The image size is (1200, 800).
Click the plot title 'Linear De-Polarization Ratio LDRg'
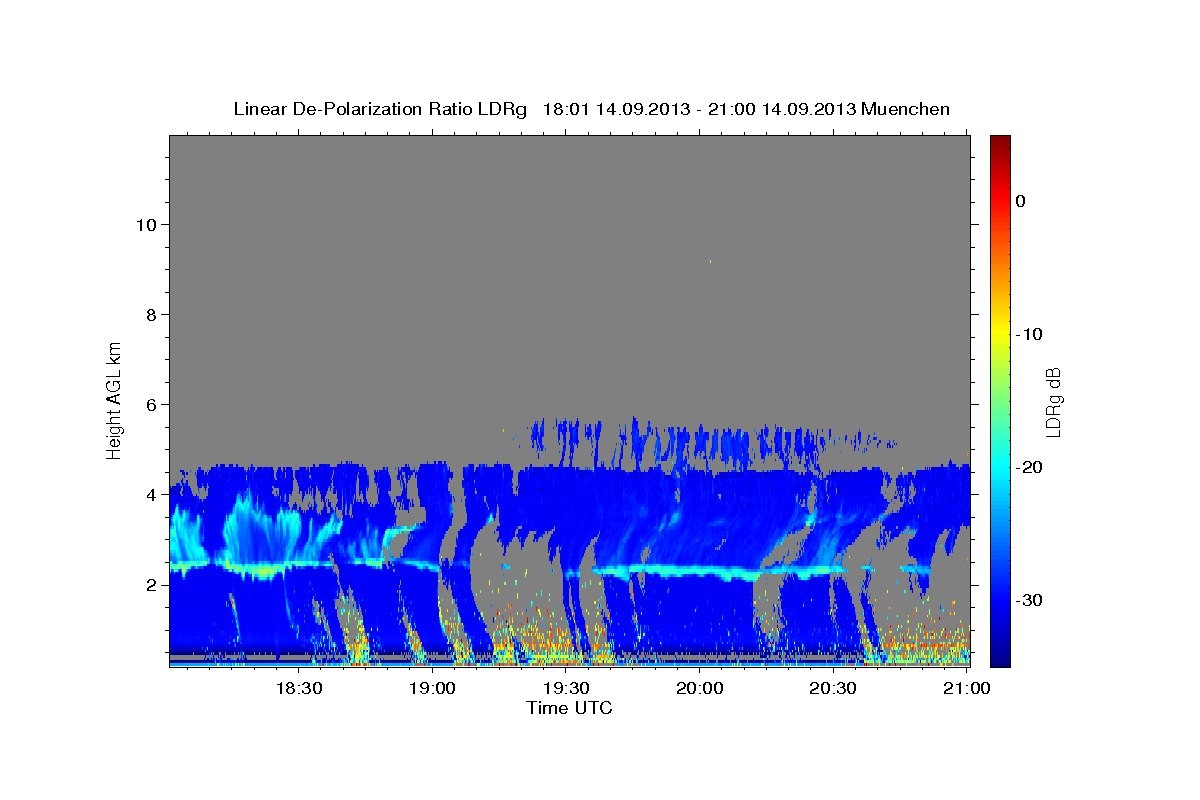point(380,109)
